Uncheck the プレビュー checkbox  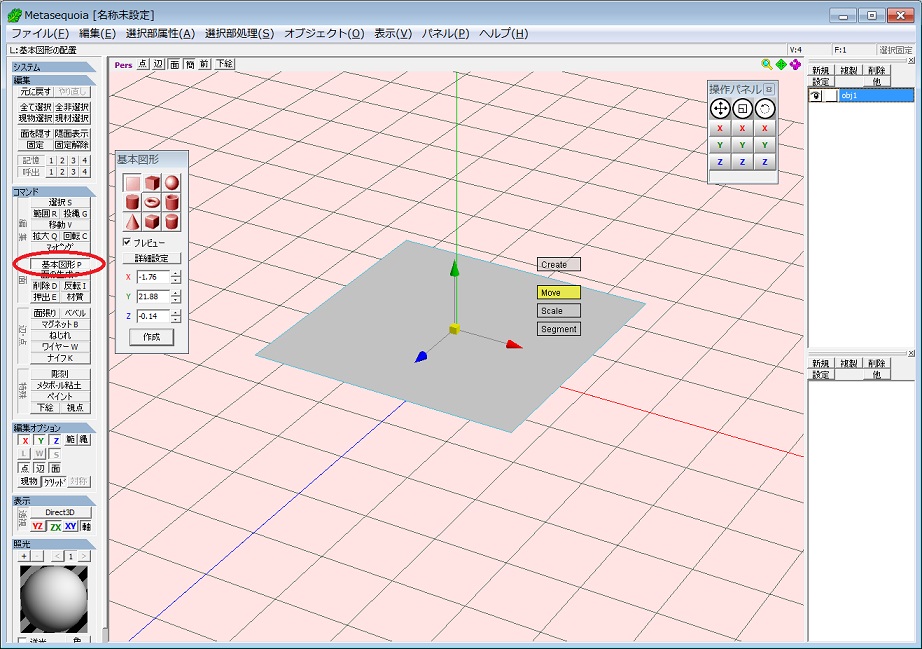pyautogui.click(x=126, y=242)
